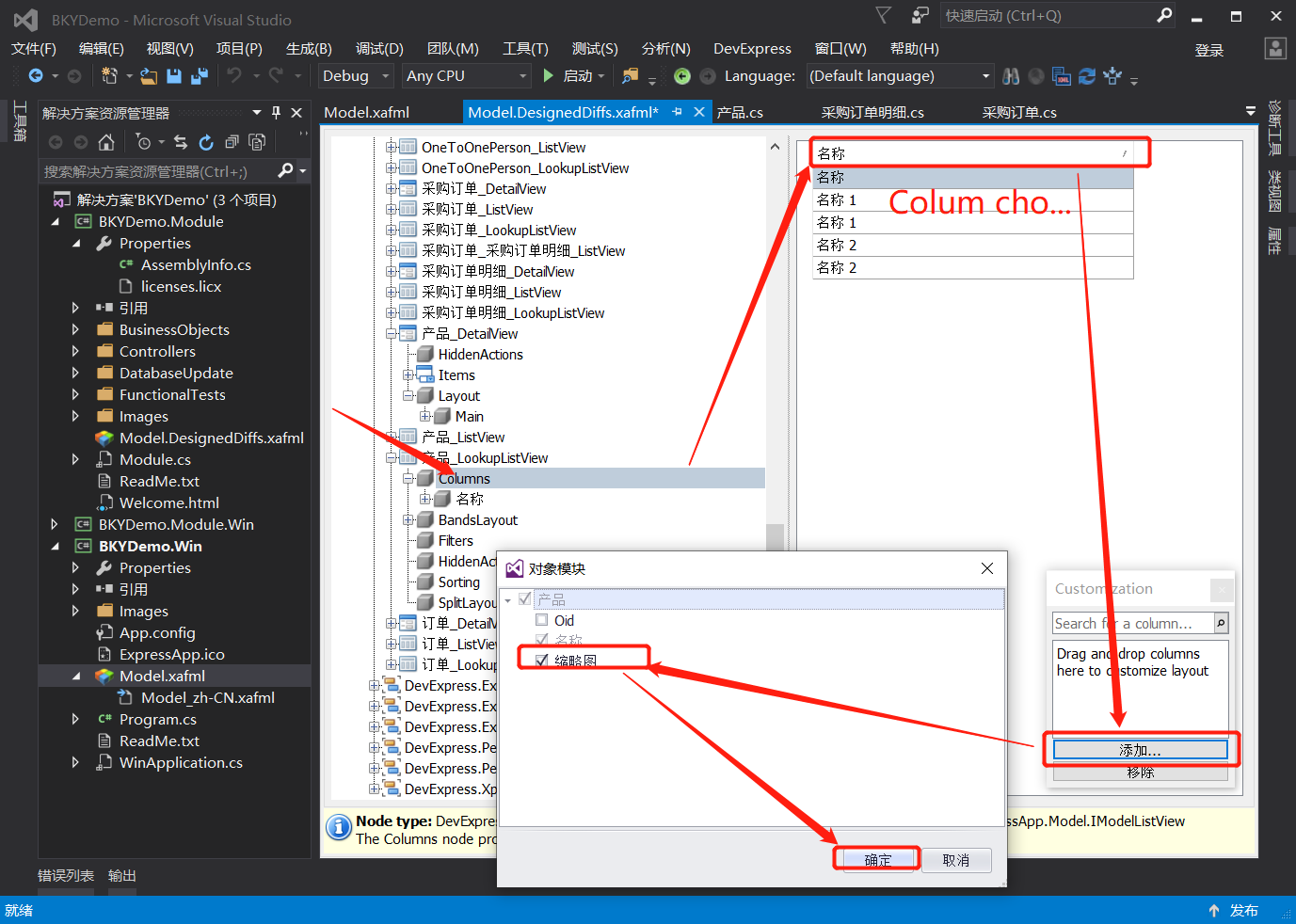Image resolution: width=1296 pixels, height=924 pixels.
Task: Open the Any CPU platform dropdown
Action: pyautogui.click(x=467, y=76)
